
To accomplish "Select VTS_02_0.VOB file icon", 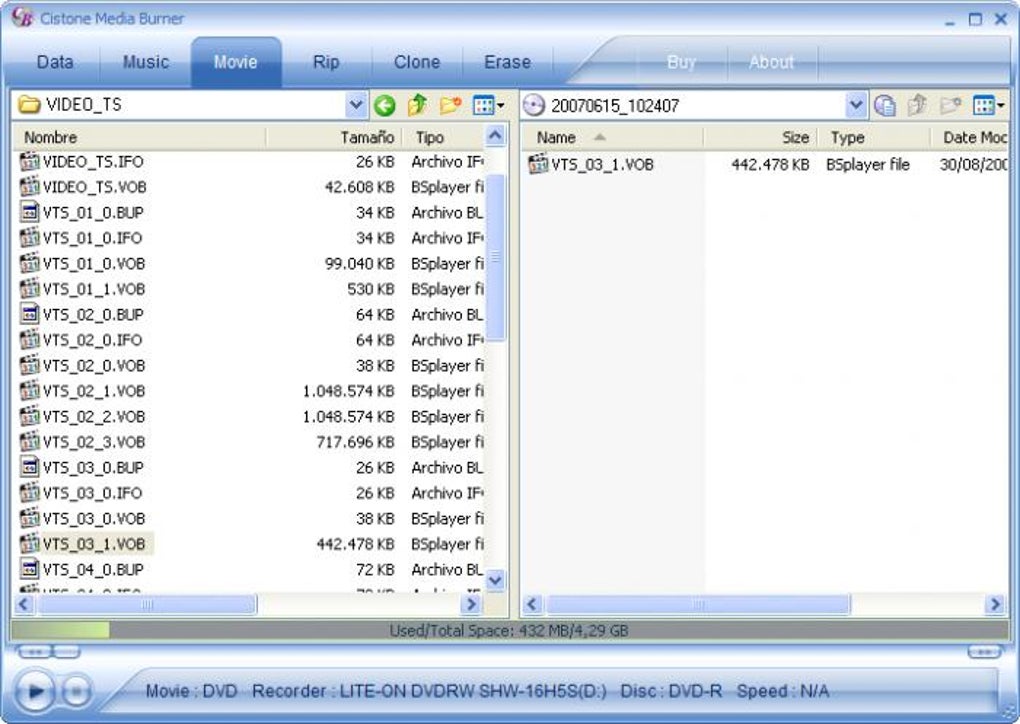I will pos(29,365).
